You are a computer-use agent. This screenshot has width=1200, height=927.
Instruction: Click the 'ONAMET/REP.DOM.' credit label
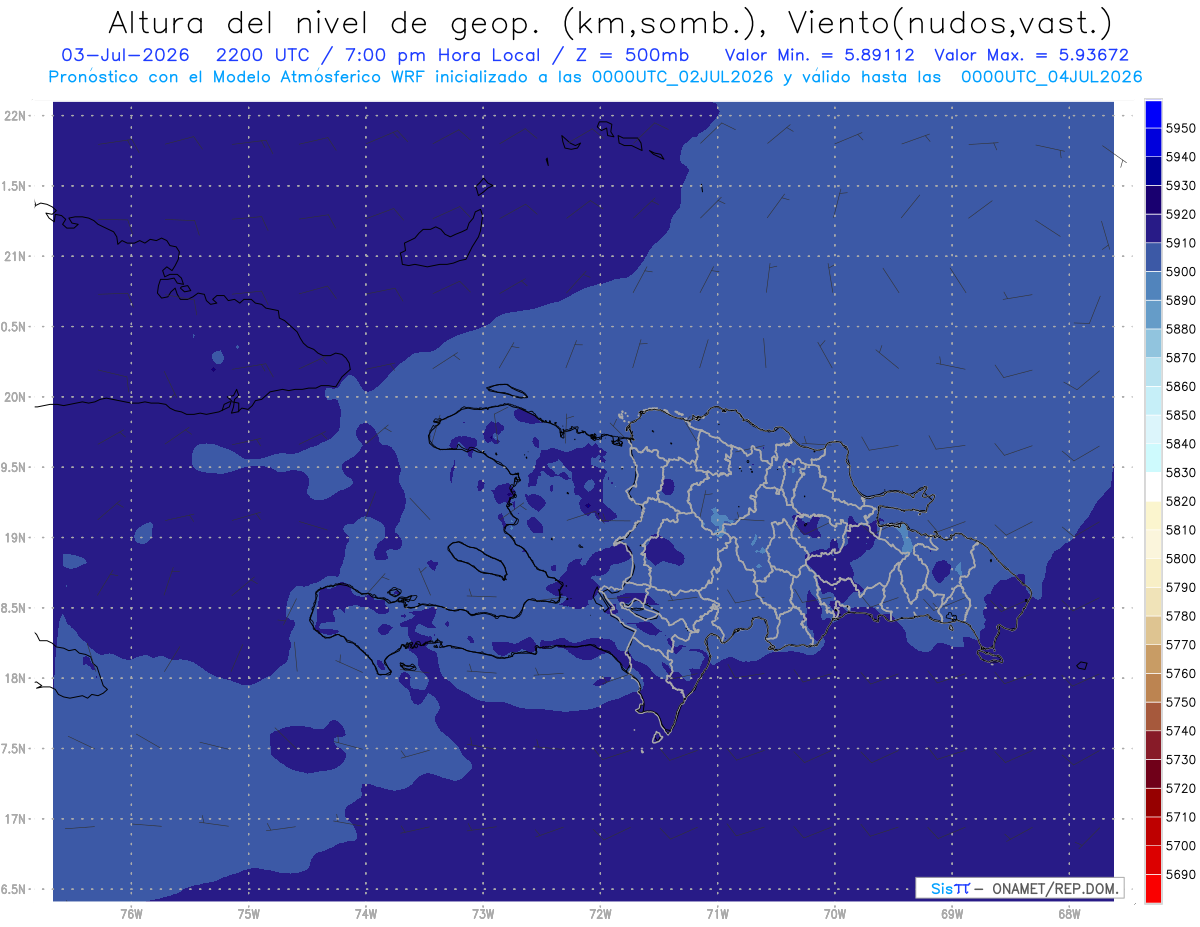[x=1055, y=888]
